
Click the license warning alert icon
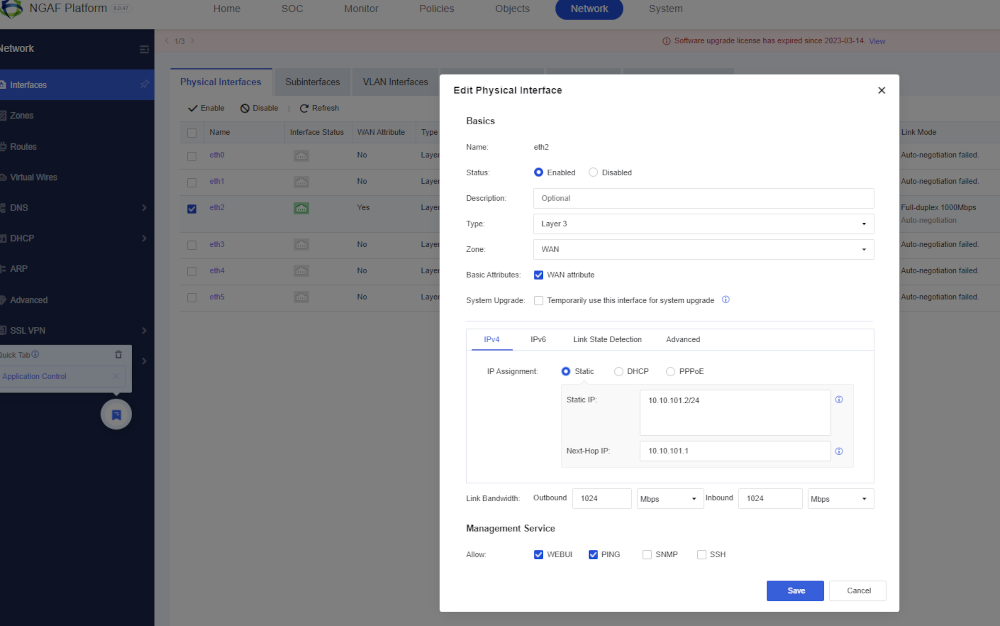(666, 41)
